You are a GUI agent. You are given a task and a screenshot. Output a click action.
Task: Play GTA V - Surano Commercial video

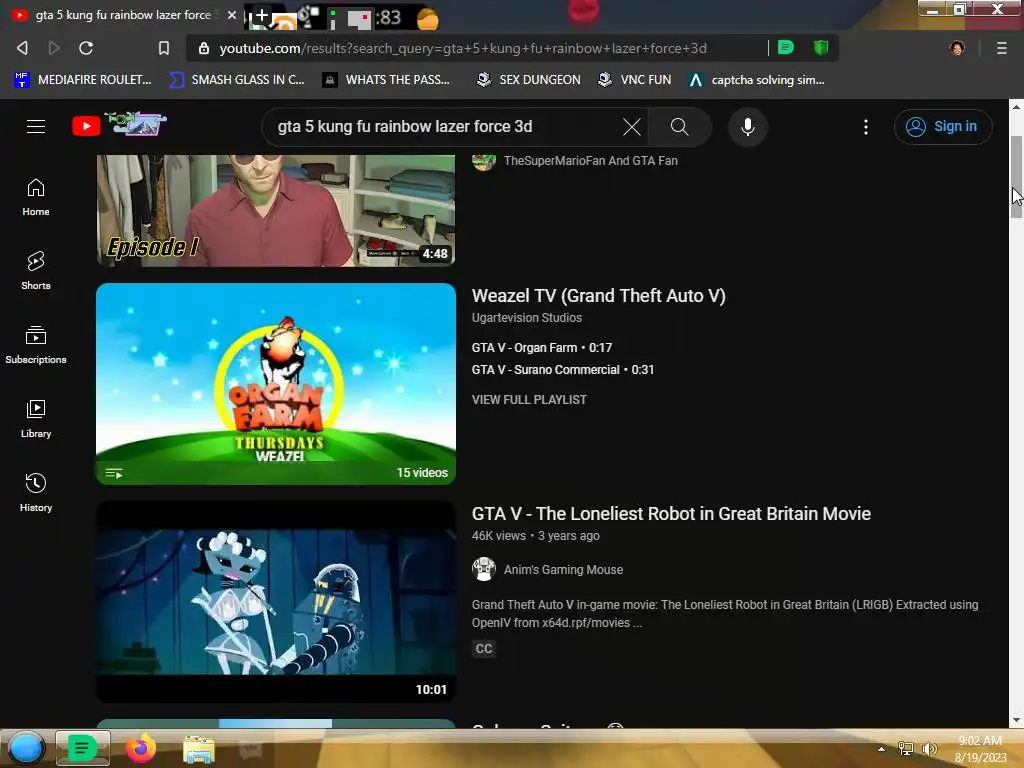[563, 370]
